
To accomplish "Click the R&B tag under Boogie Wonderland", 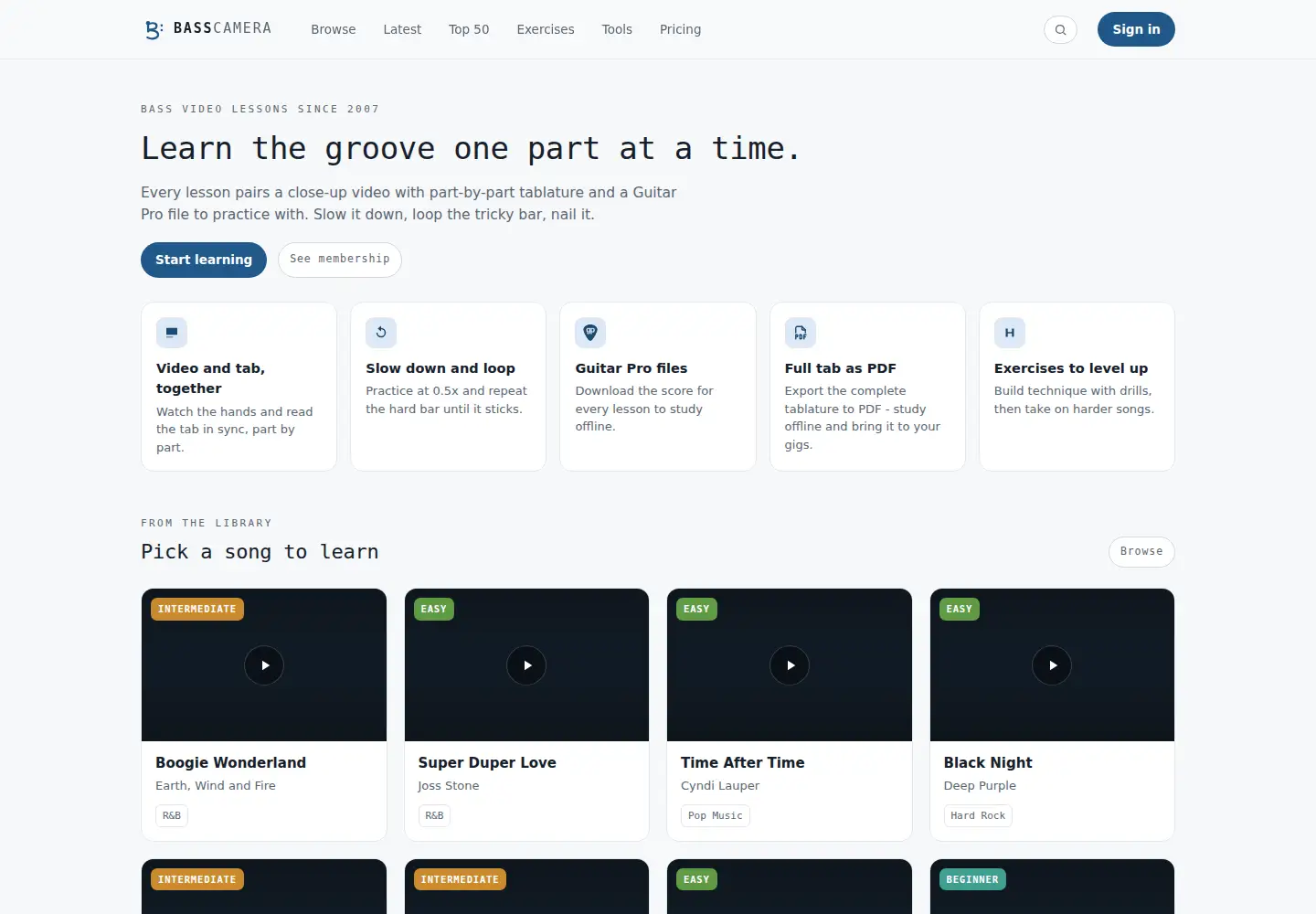I will (172, 815).
